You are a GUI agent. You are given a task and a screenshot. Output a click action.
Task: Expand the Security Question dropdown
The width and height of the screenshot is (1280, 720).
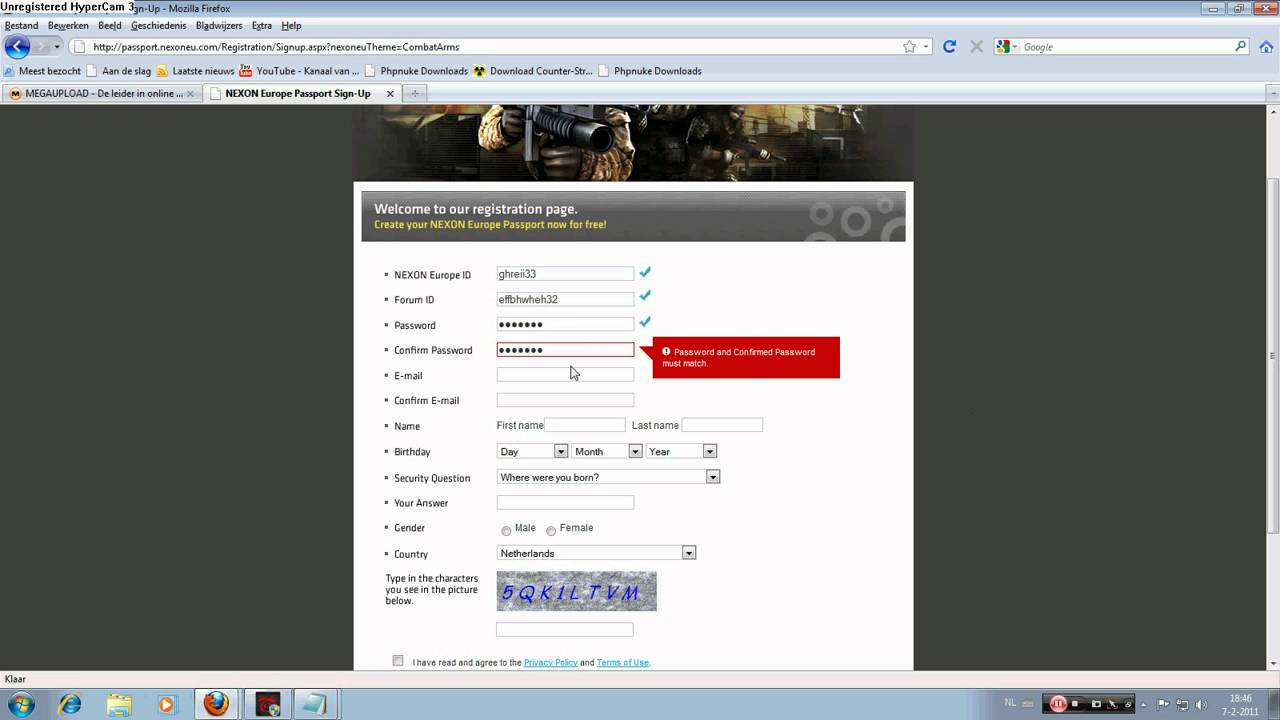608,477
